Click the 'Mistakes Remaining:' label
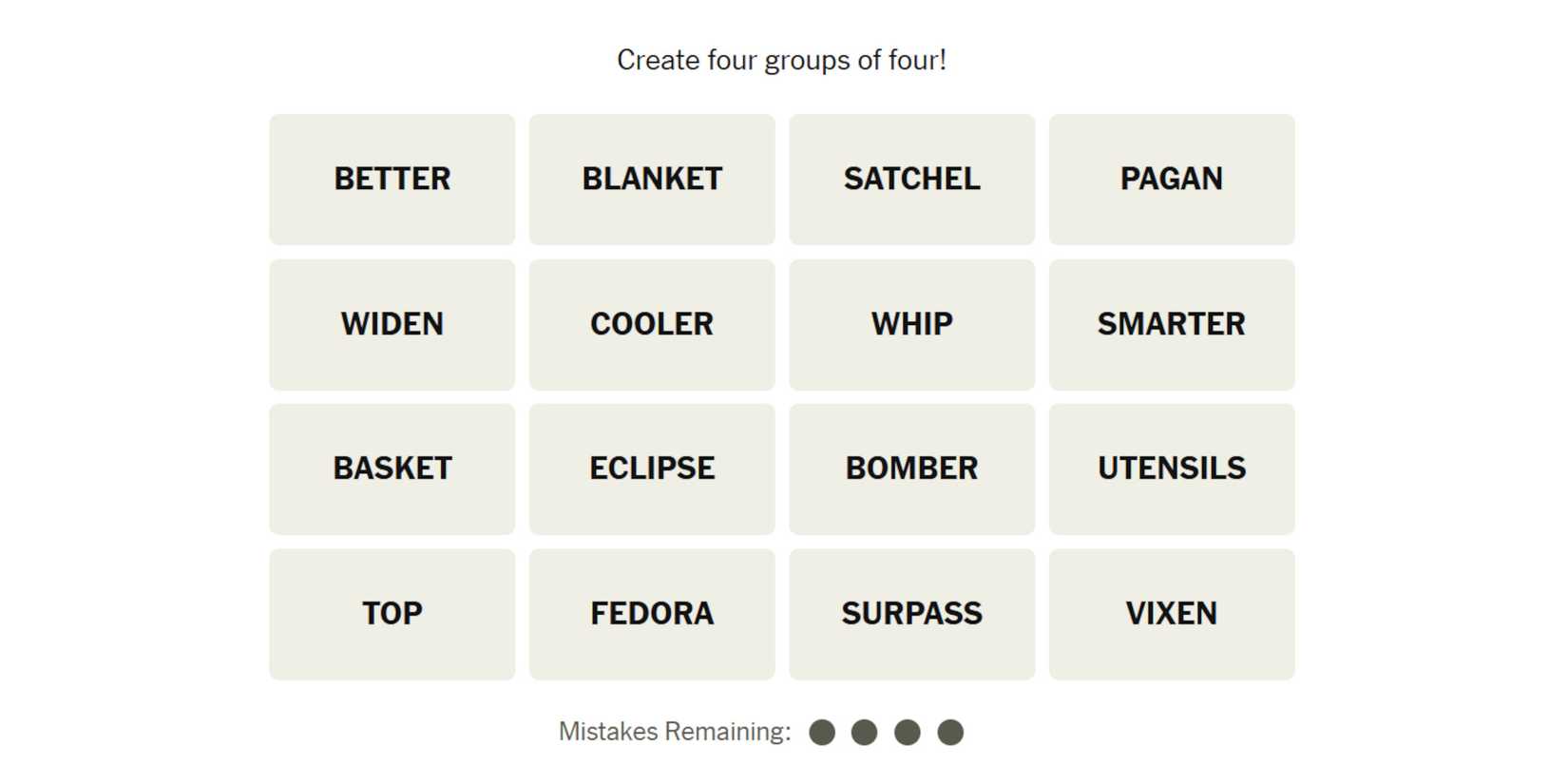Image resolution: width=1568 pixels, height=784 pixels. [675, 732]
